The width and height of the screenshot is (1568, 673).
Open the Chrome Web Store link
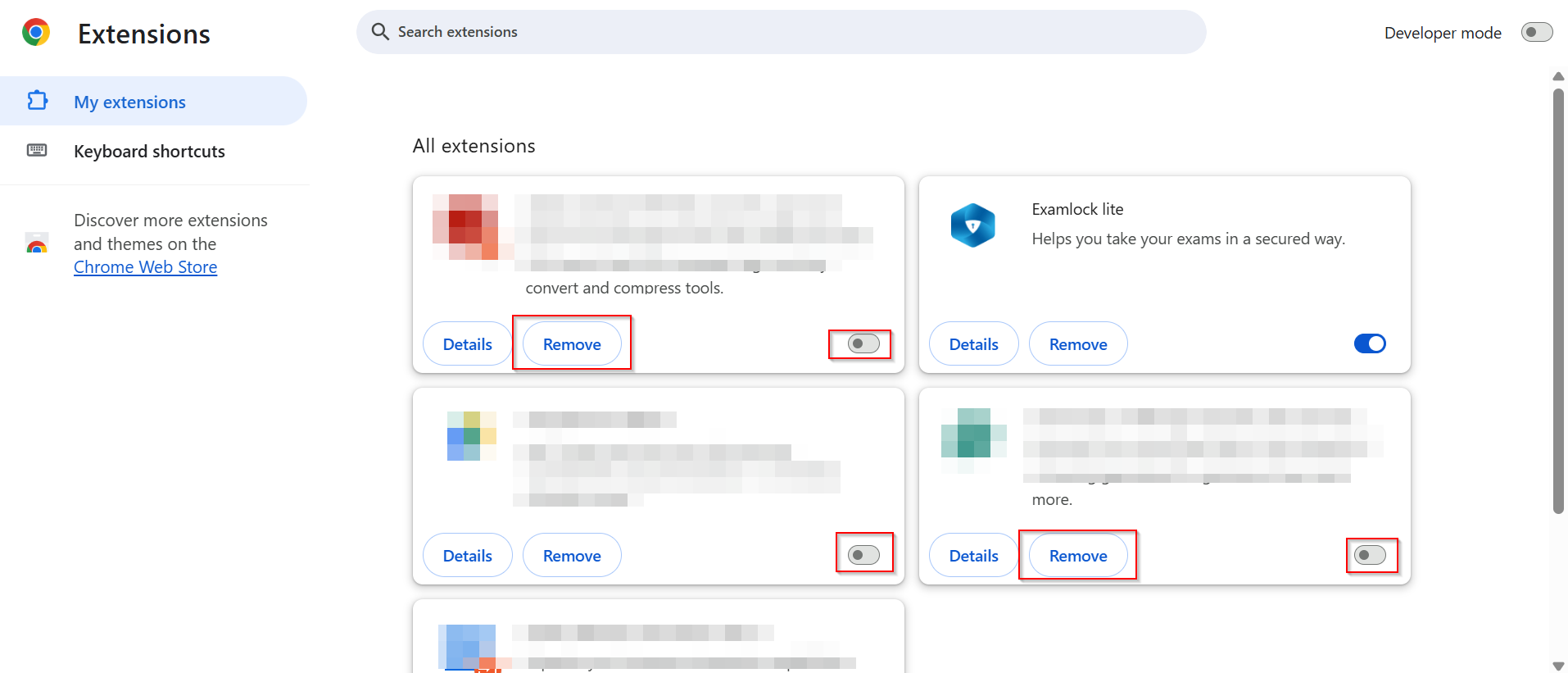pos(145,267)
